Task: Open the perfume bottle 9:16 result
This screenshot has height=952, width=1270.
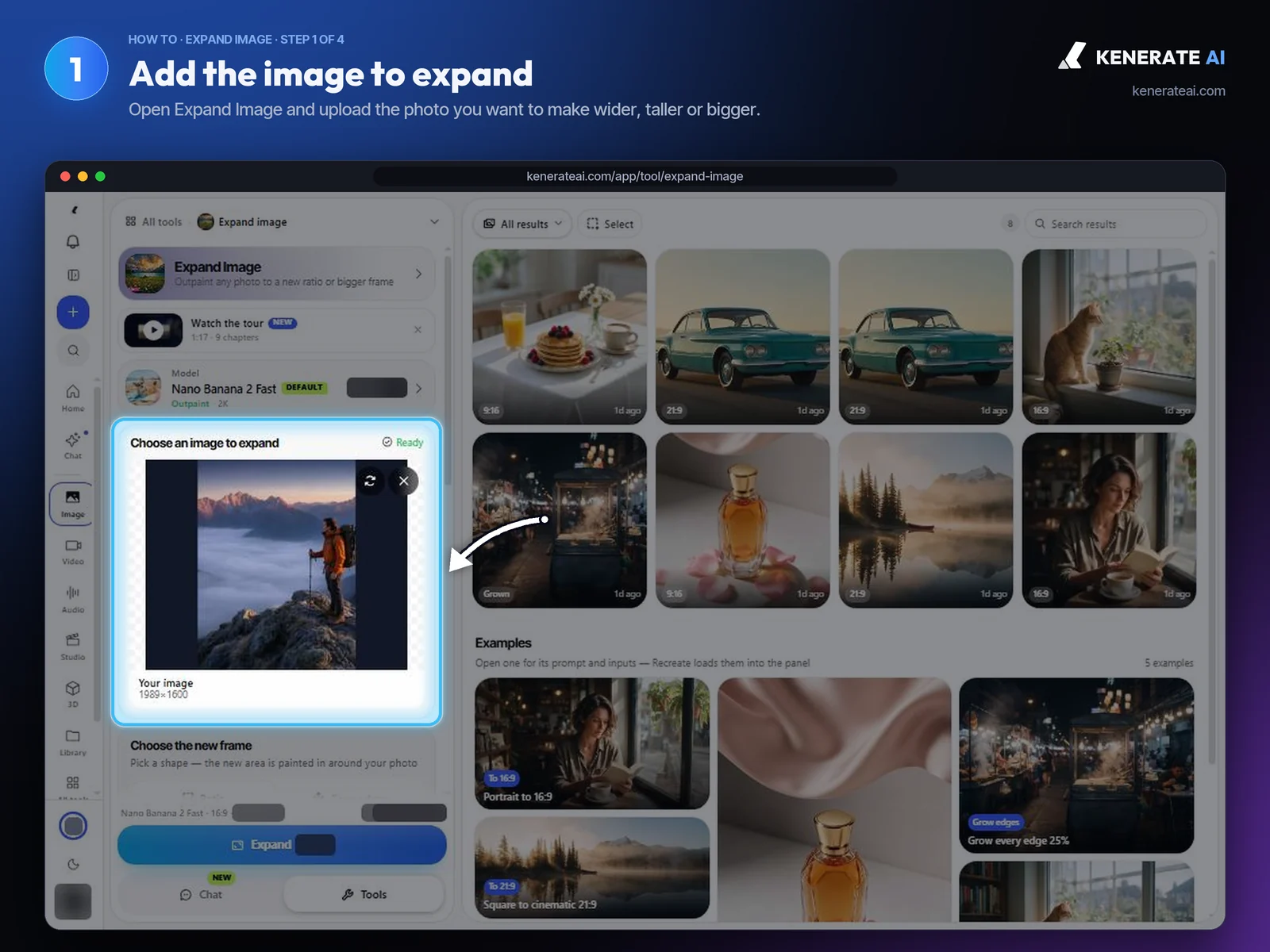Action: tap(743, 520)
